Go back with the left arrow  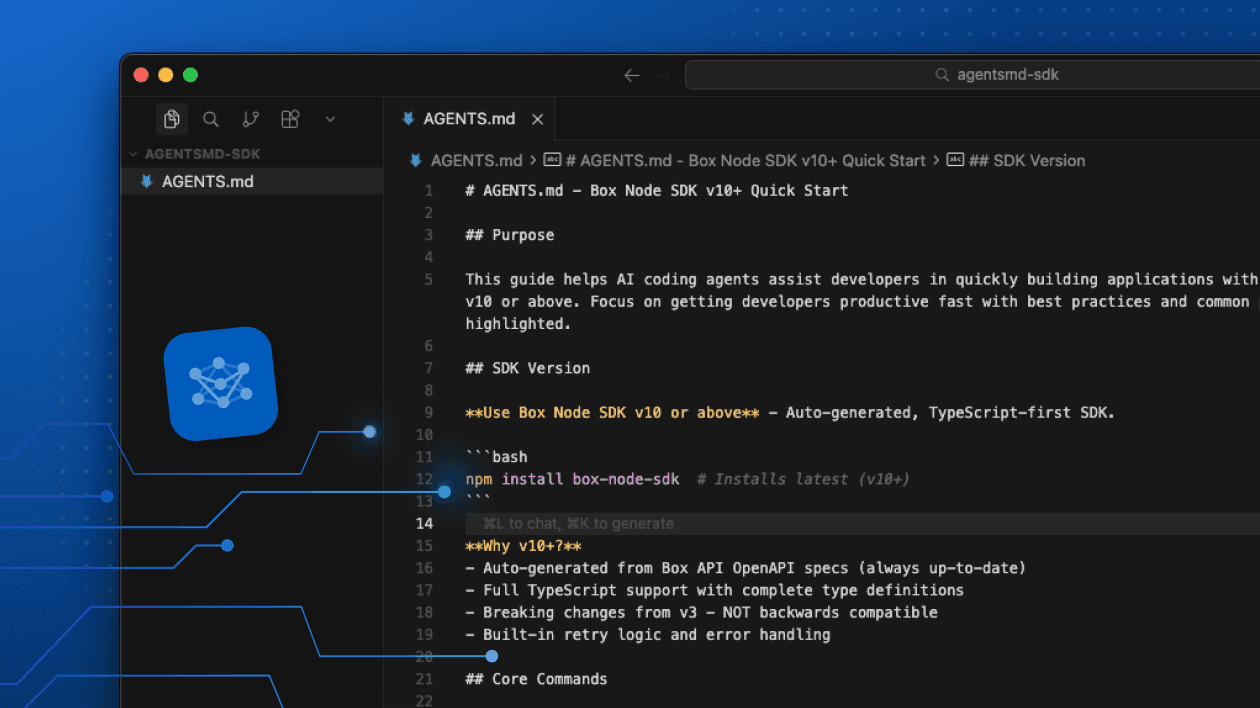coord(631,75)
